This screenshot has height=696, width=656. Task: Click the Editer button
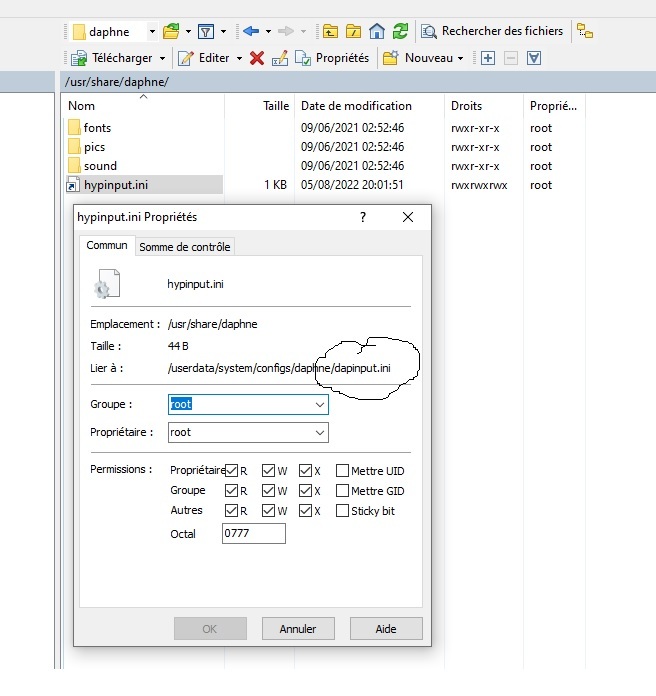click(204, 58)
